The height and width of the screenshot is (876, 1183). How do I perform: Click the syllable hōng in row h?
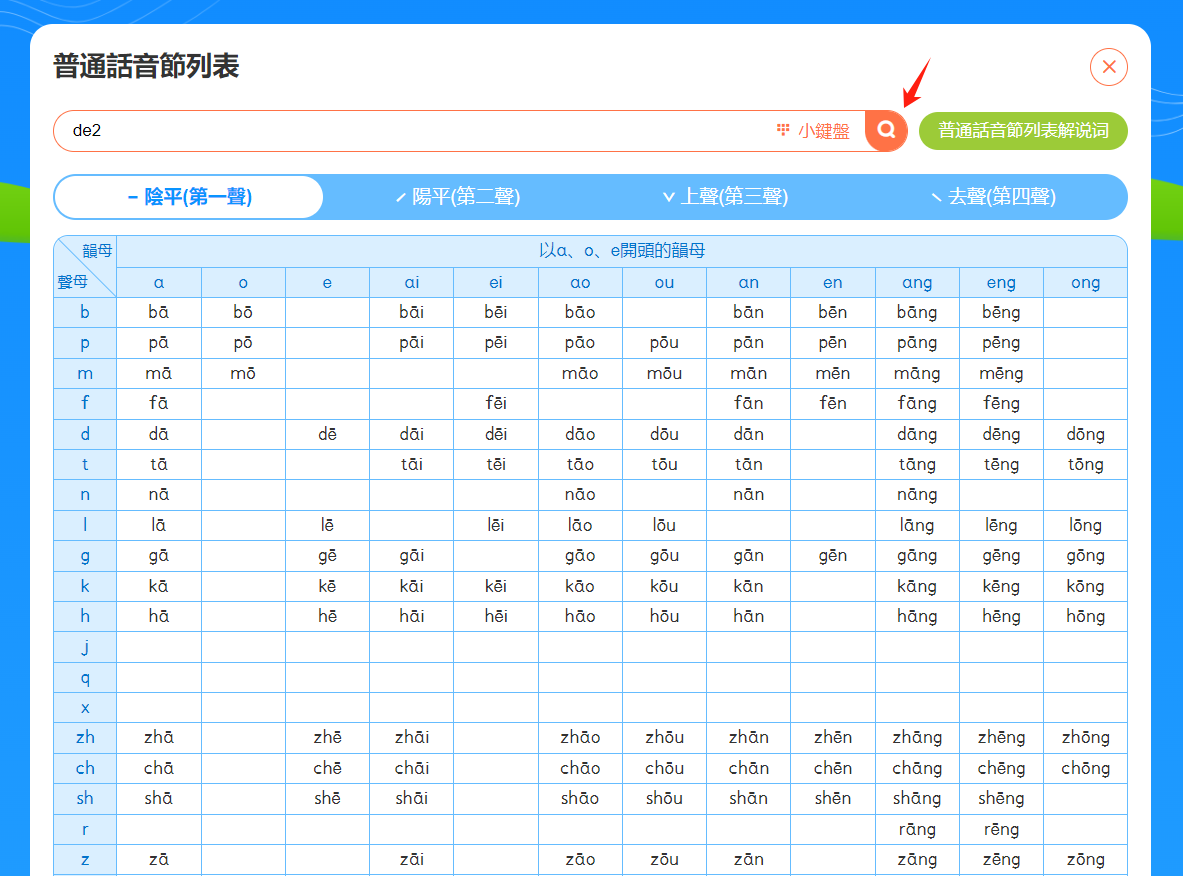tap(1086, 616)
